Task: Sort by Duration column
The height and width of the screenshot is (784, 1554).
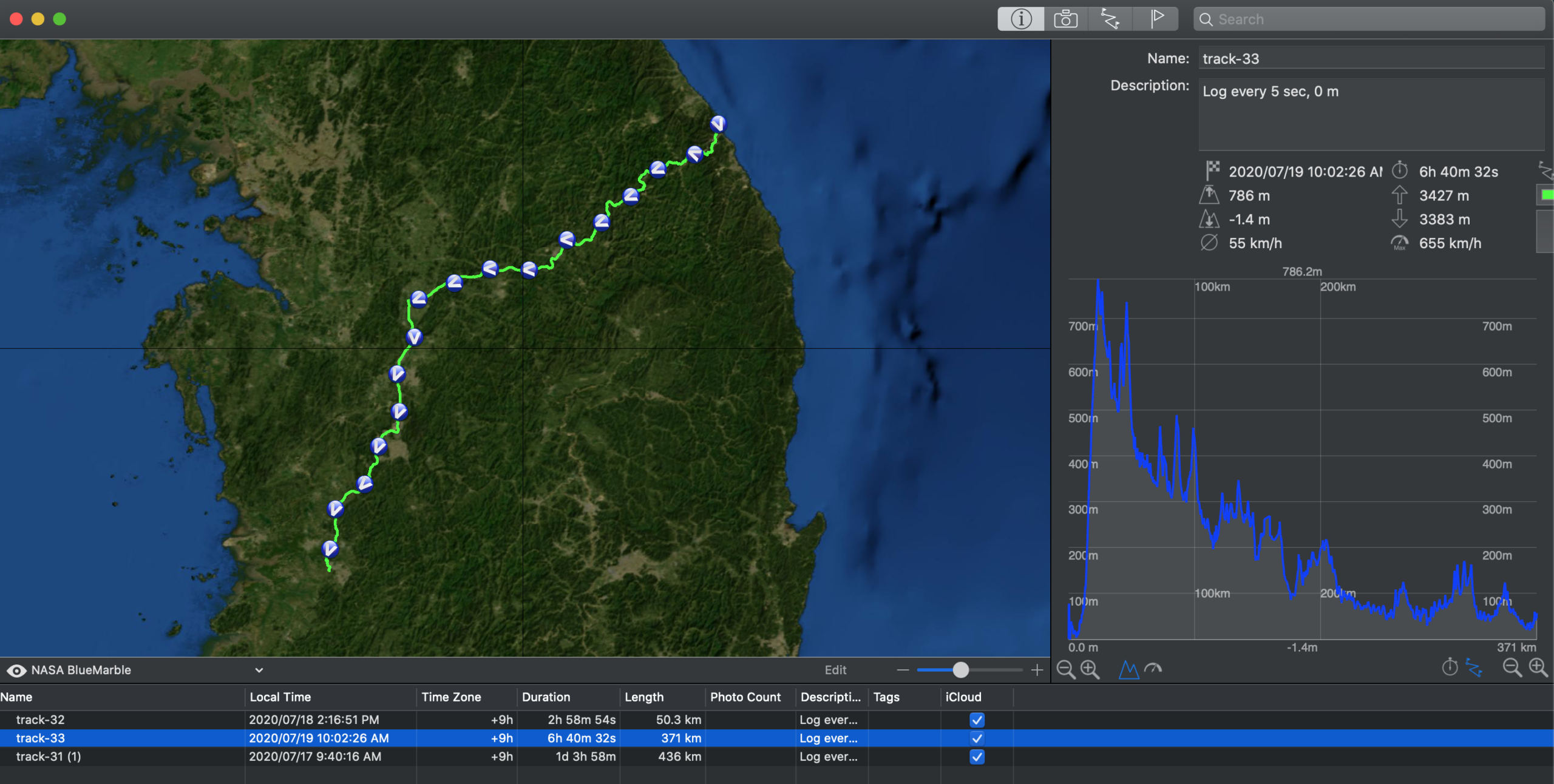Action: (x=568, y=697)
